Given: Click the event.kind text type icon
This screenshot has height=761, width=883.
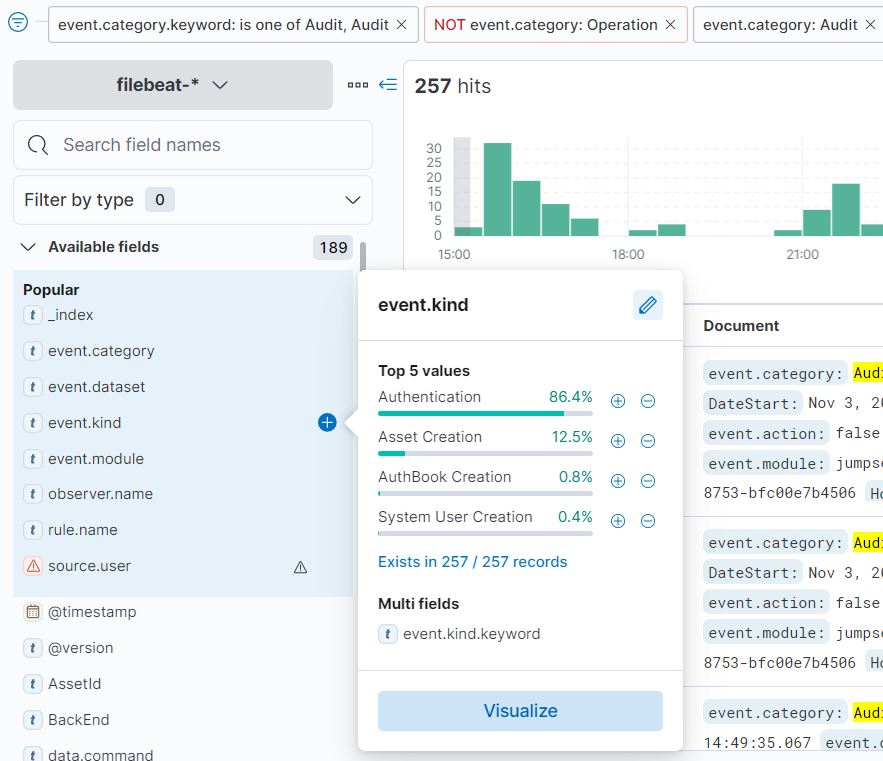Looking at the screenshot, I should click(33, 422).
